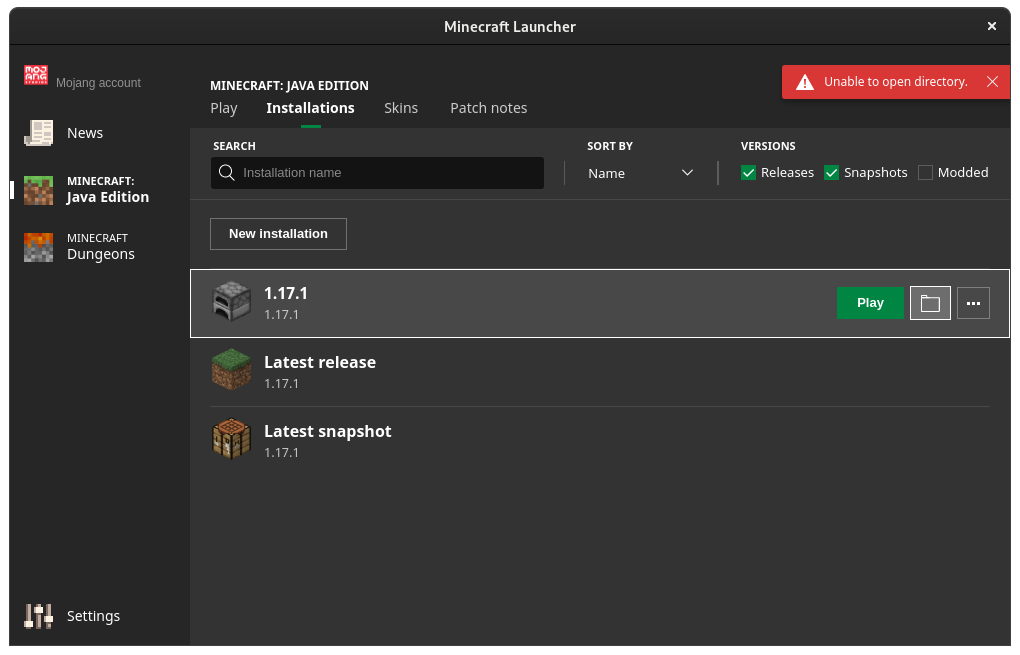
Task: Click the furnace icon of 1.17.1 installation
Action: [x=232, y=302]
